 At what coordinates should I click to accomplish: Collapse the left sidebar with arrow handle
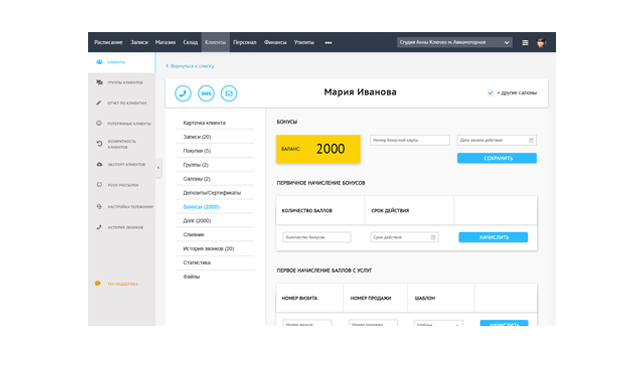click(158, 168)
